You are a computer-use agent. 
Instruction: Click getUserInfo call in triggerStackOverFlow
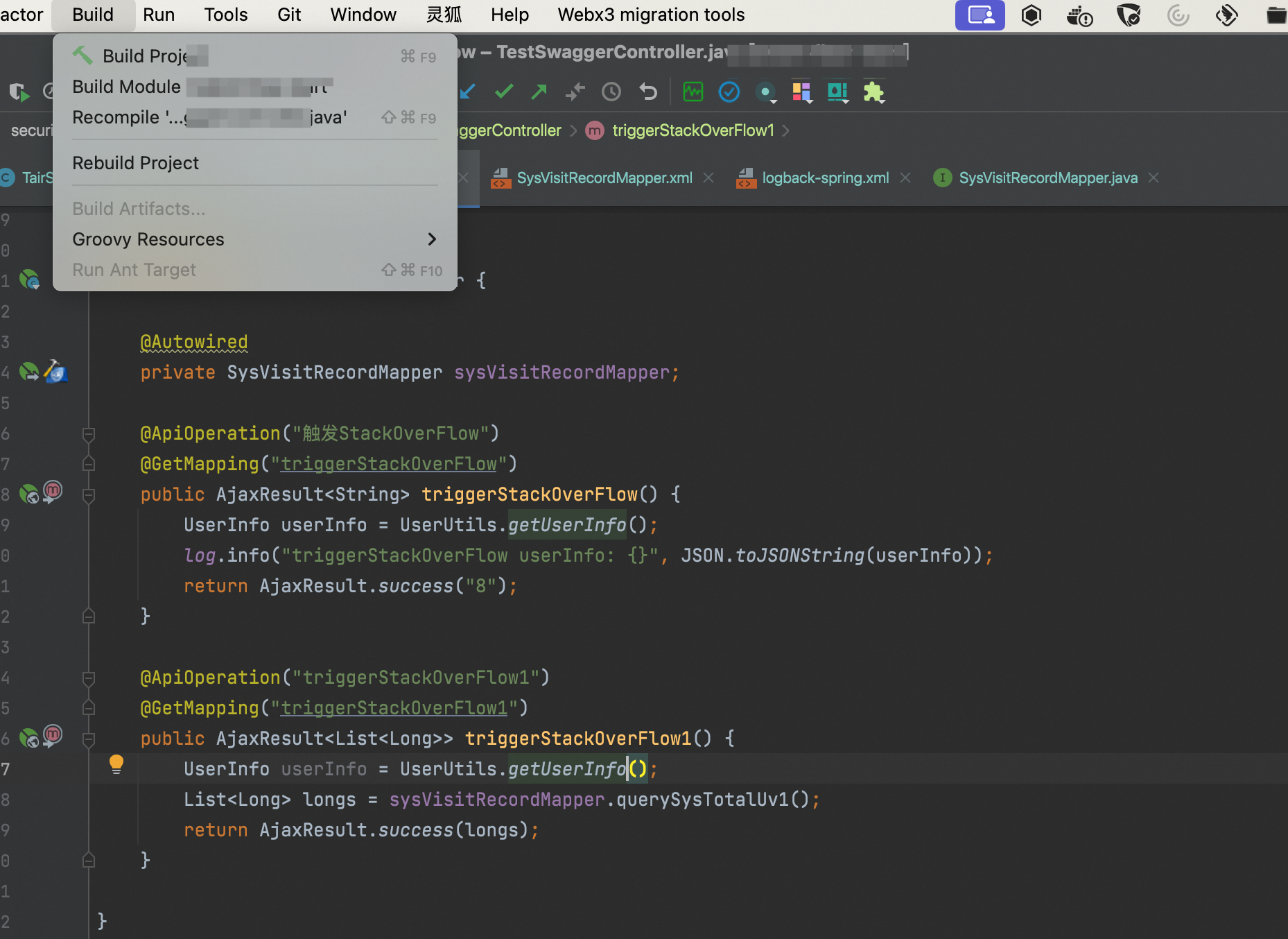pyautogui.click(x=567, y=525)
